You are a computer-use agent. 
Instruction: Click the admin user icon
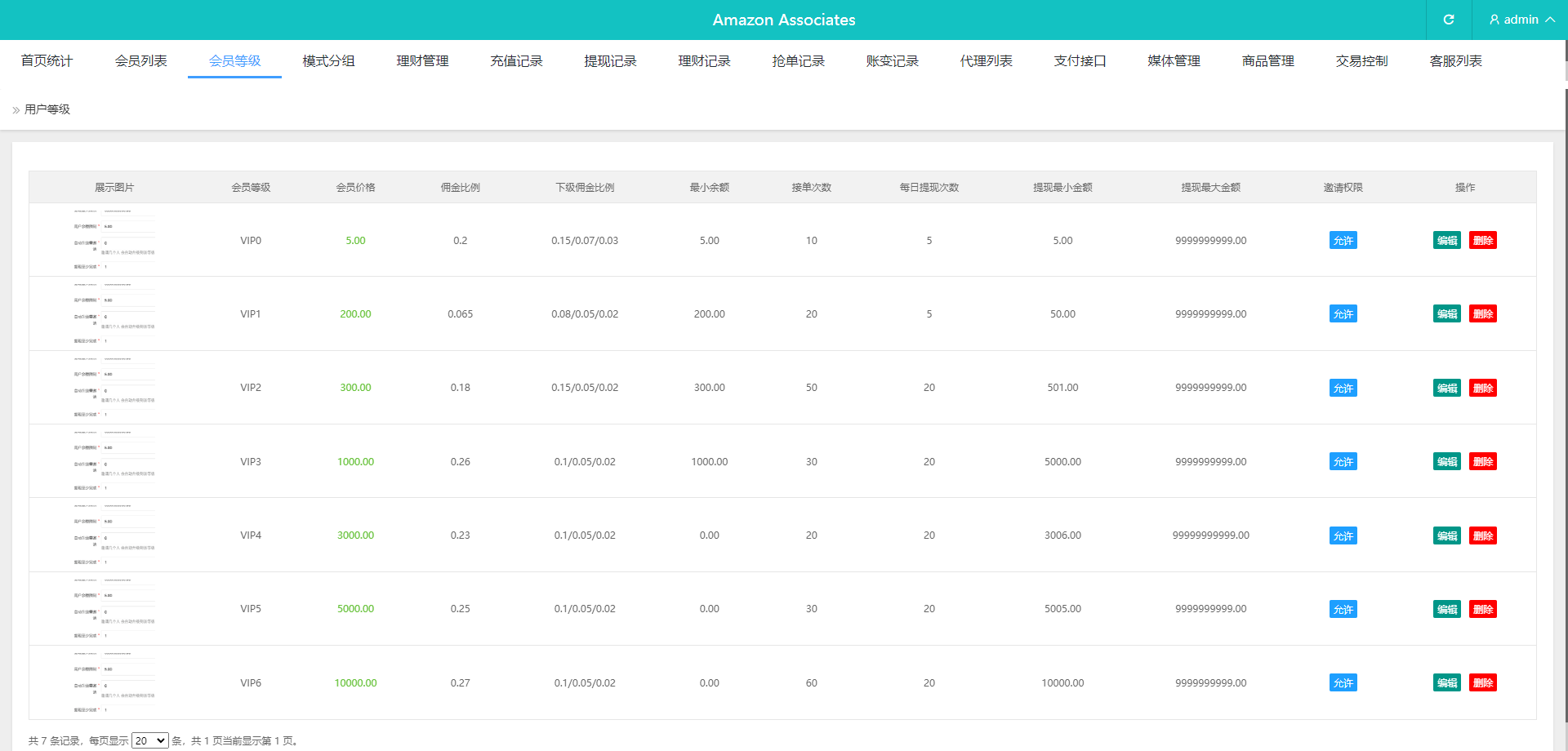[x=1494, y=20]
